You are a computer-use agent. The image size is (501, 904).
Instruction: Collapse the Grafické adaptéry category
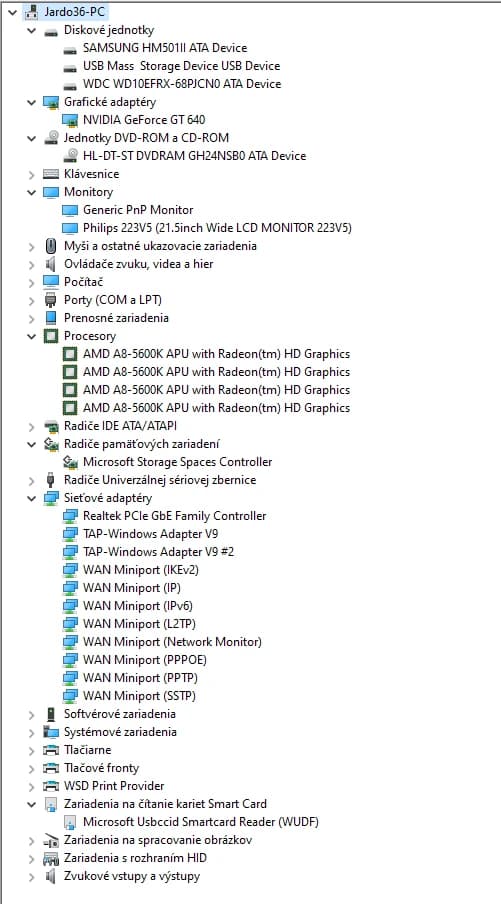click(x=32, y=102)
